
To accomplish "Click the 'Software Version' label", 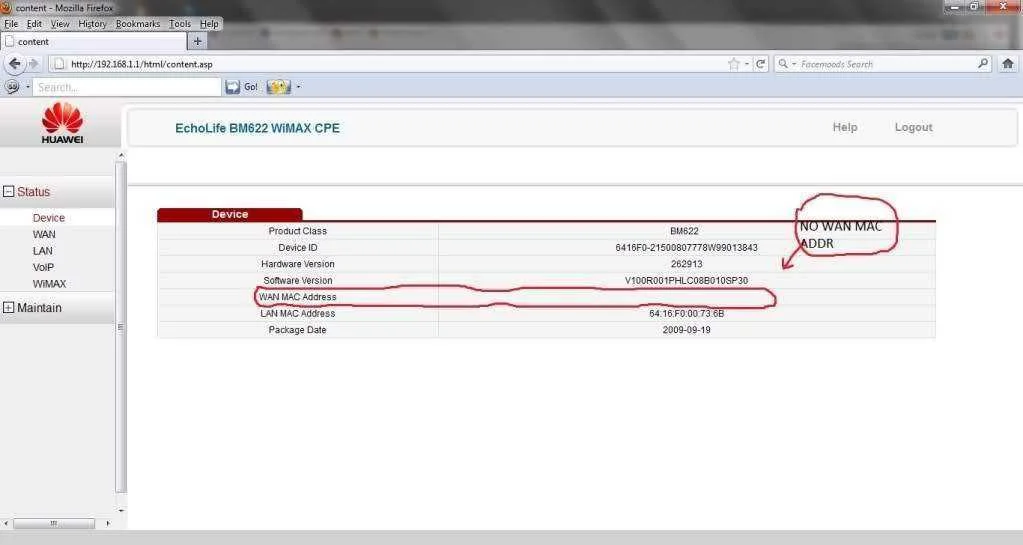I will 298,280.
